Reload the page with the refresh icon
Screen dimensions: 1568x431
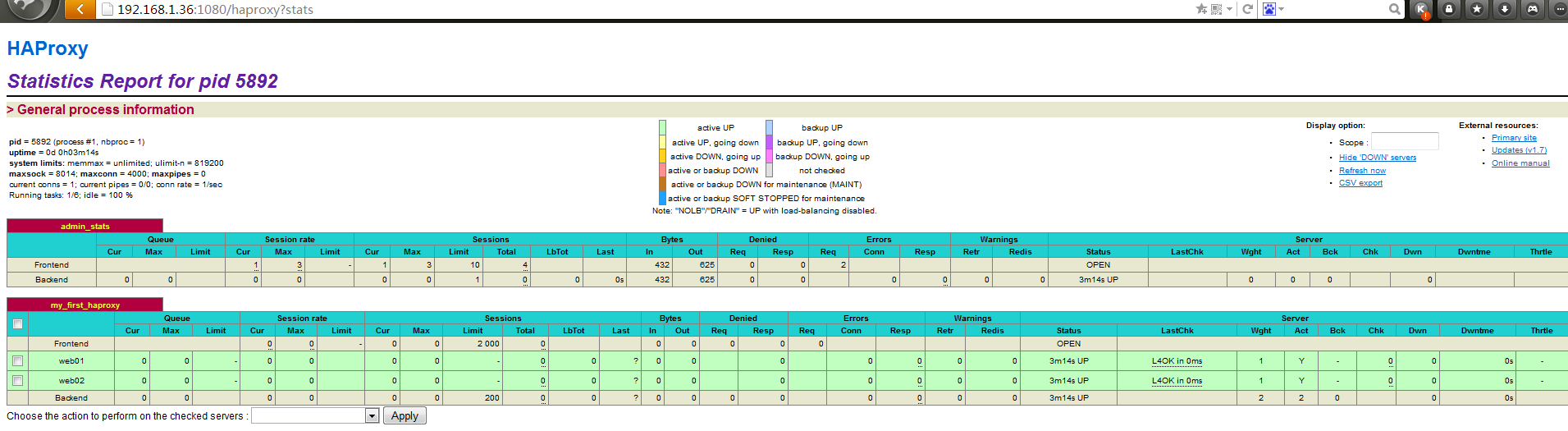(1248, 9)
